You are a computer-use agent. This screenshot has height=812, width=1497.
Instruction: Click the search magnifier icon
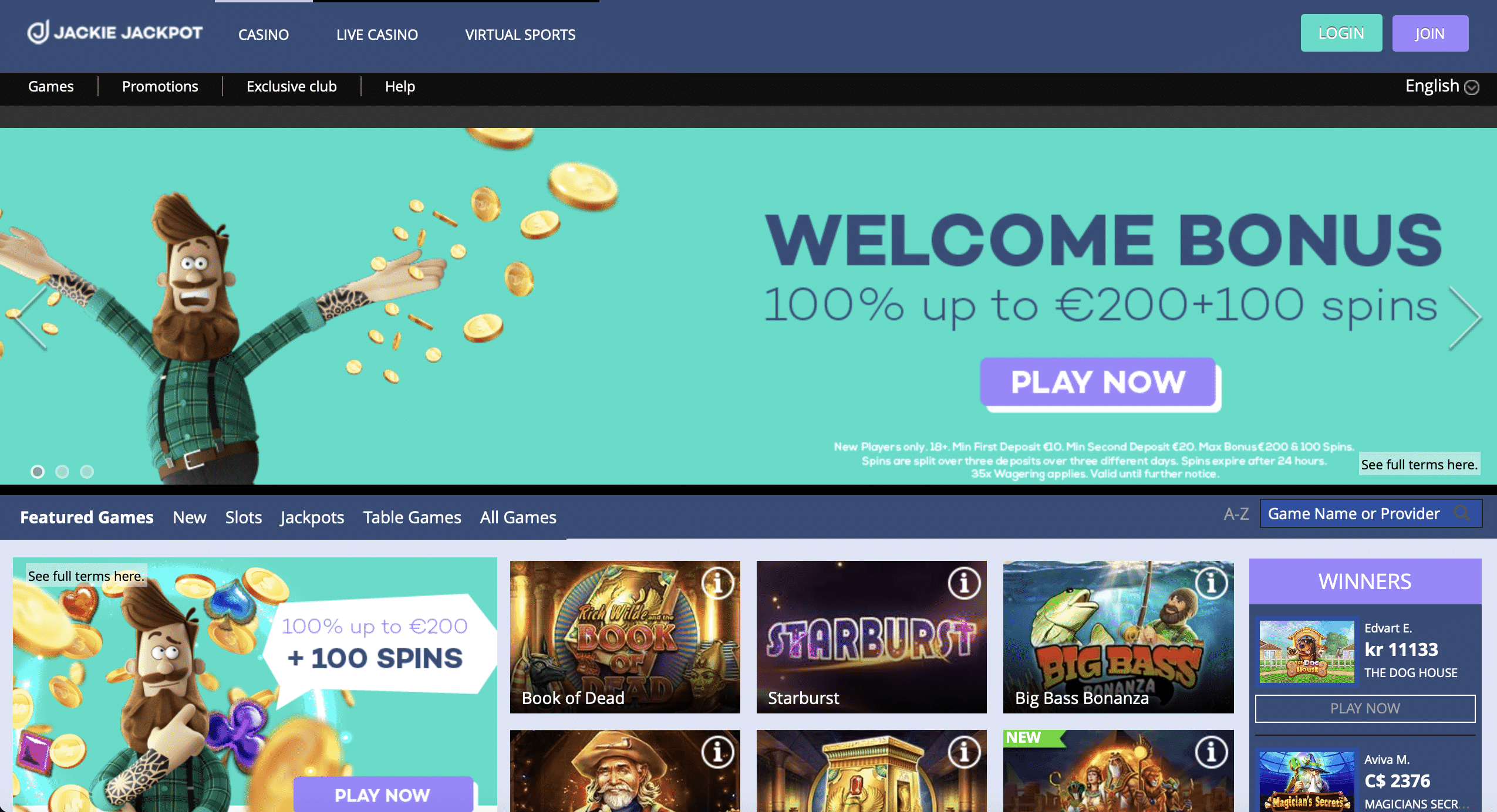coord(1462,513)
